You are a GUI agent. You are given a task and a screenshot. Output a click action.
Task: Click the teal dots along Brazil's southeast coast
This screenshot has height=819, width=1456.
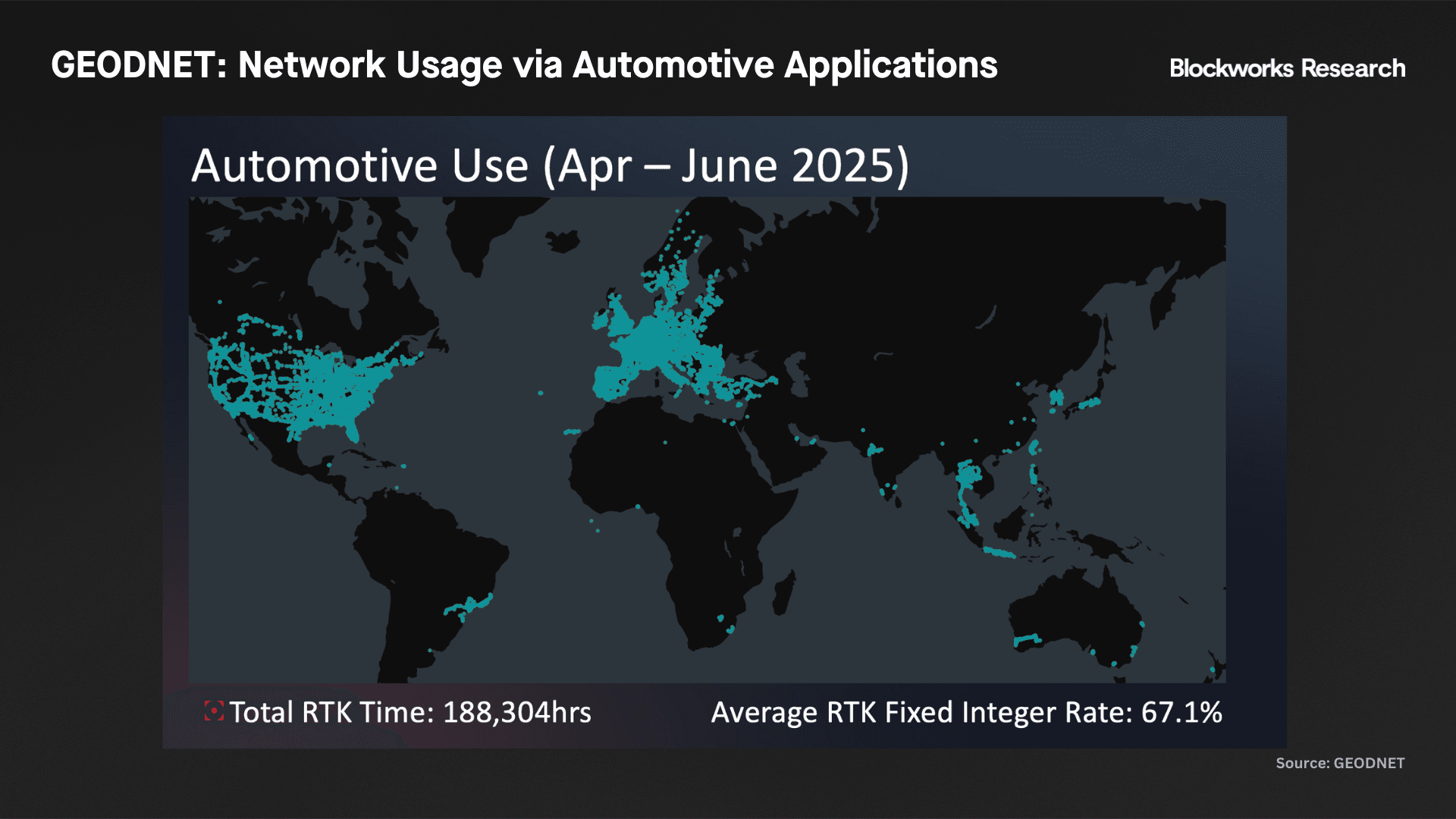coord(470,605)
